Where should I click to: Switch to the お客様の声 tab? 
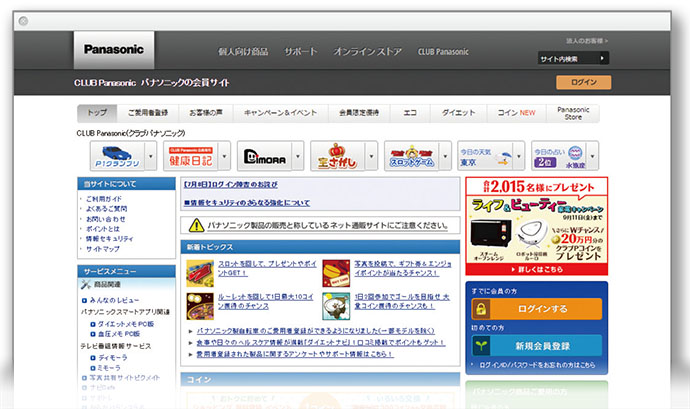[206, 113]
